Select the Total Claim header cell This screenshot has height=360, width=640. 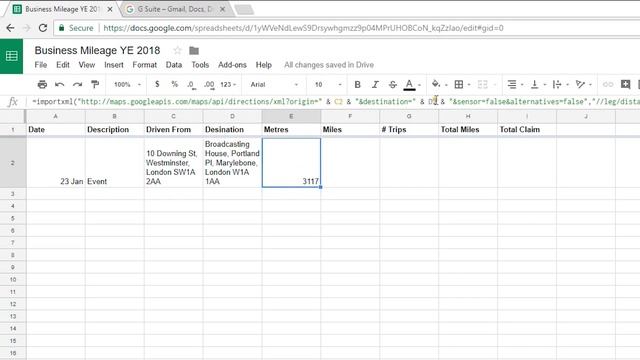[527, 130]
